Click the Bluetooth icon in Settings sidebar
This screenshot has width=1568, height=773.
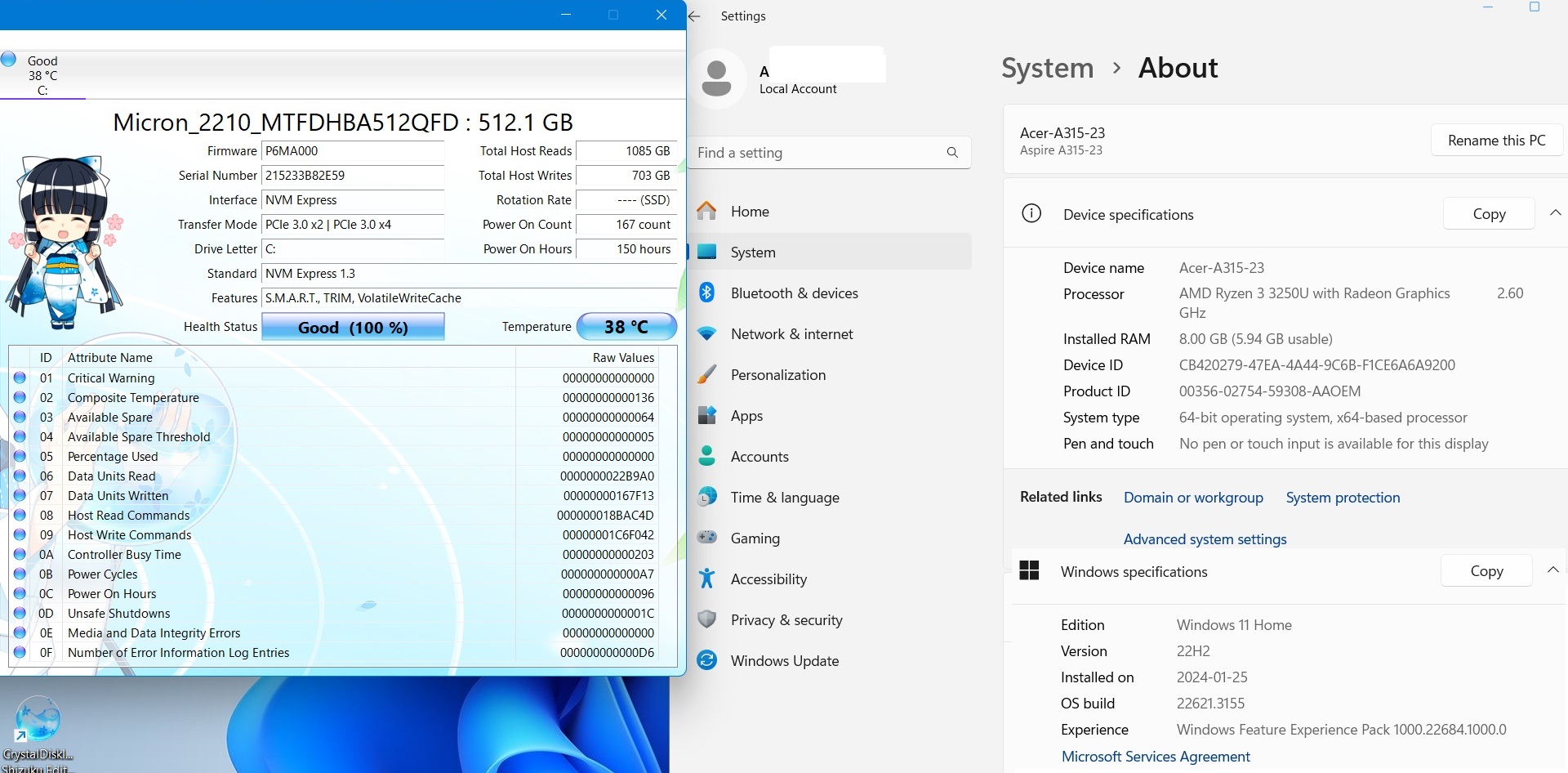[x=706, y=293]
